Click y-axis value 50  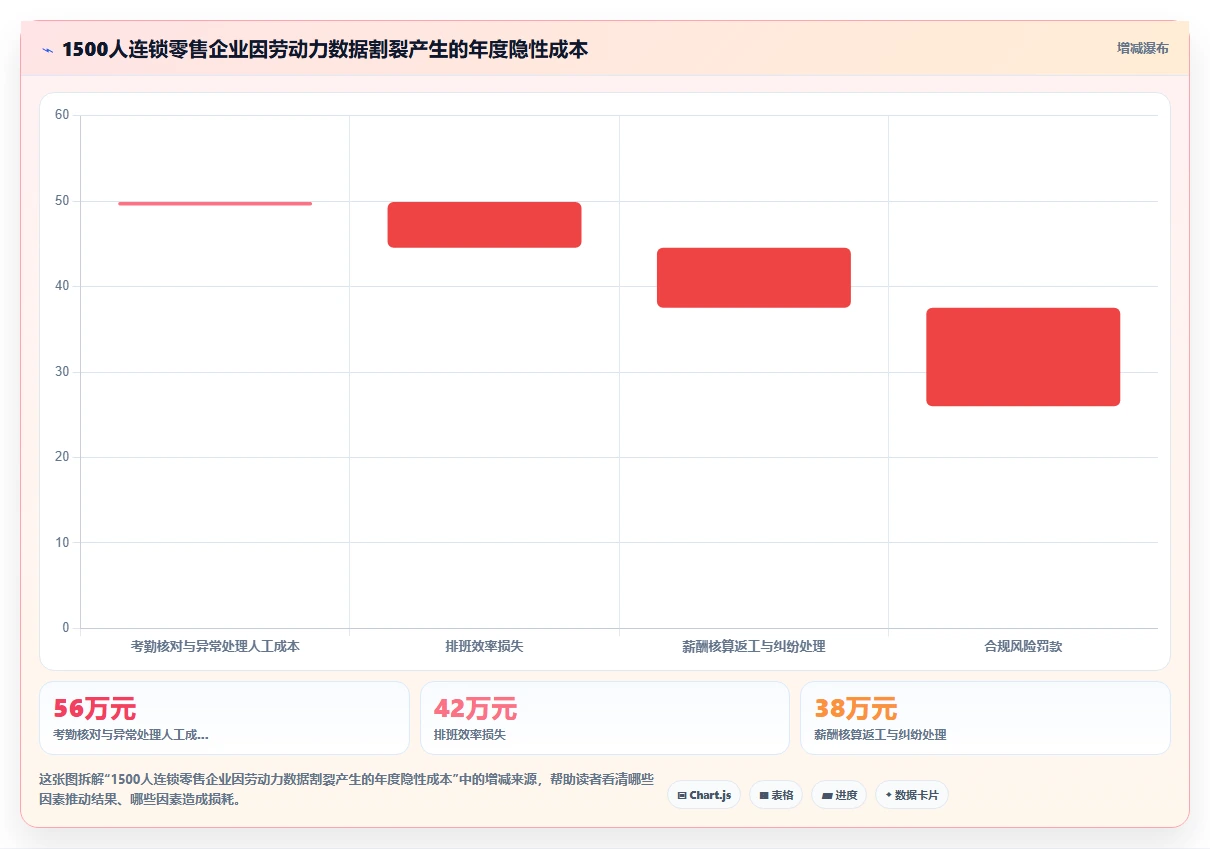click(x=62, y=201)
